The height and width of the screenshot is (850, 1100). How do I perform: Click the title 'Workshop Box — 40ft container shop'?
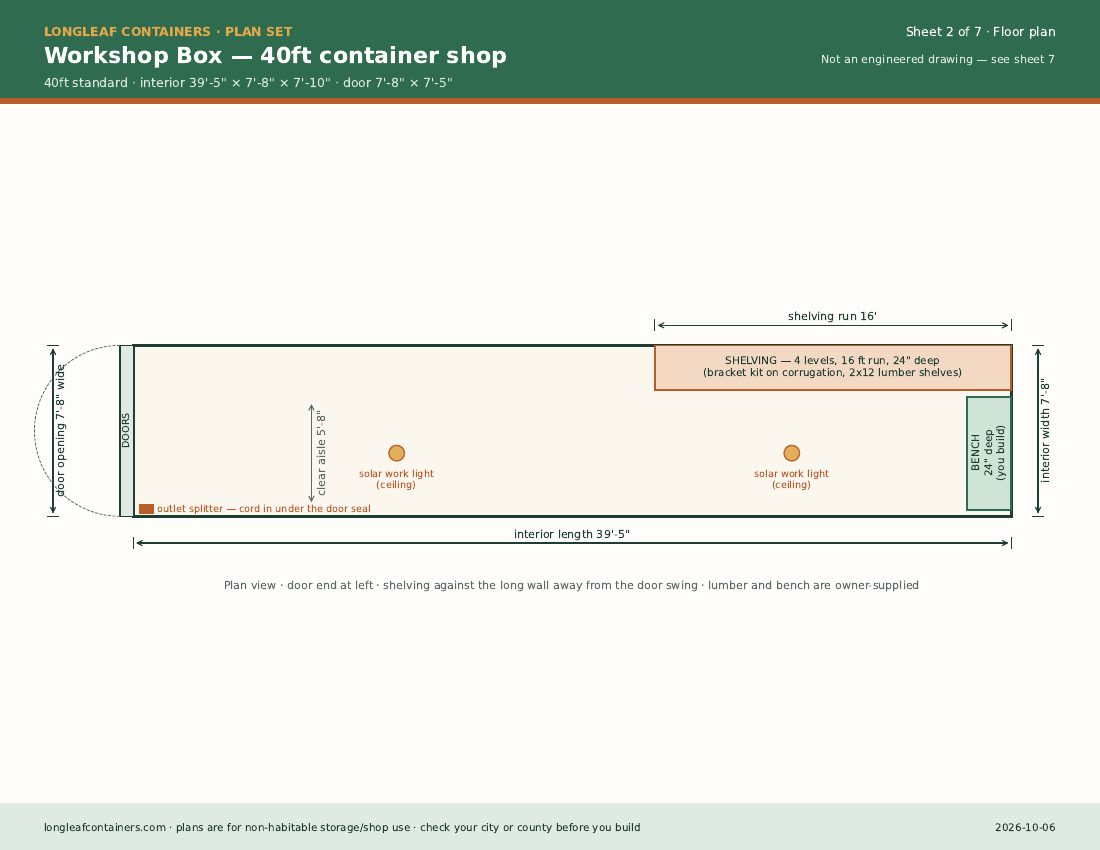pos(275,55)
